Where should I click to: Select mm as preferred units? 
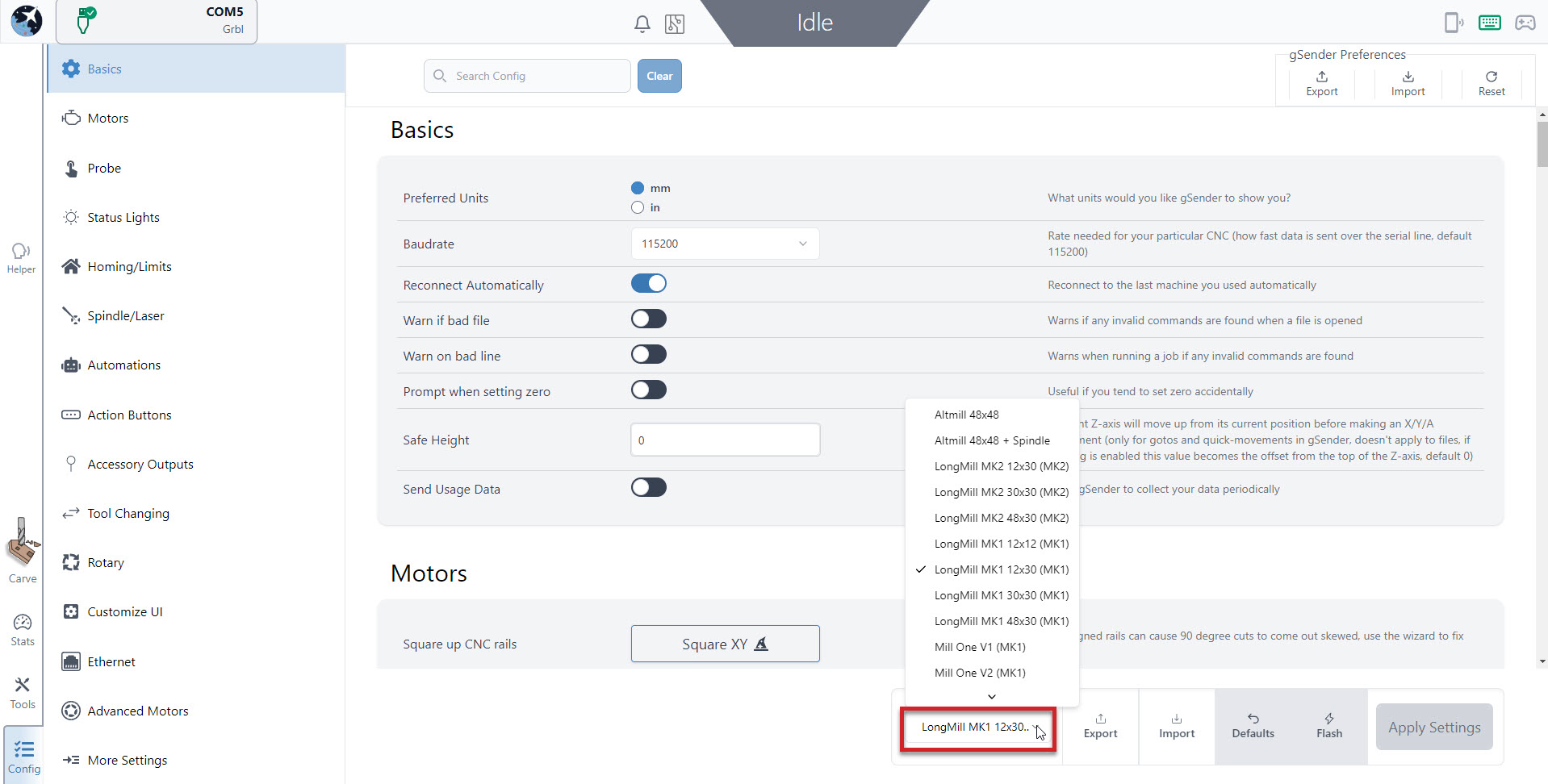638,188
